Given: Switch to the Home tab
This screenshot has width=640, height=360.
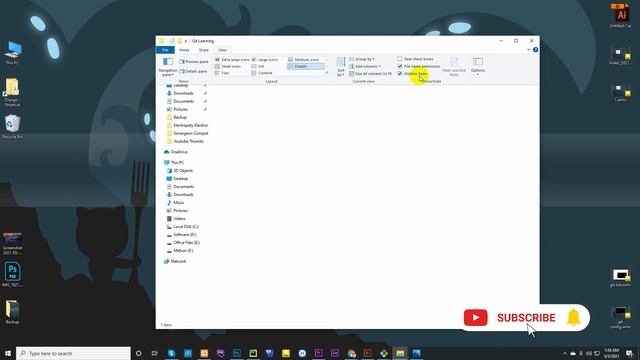Looking at the screenshot, I should click(184, 50).
